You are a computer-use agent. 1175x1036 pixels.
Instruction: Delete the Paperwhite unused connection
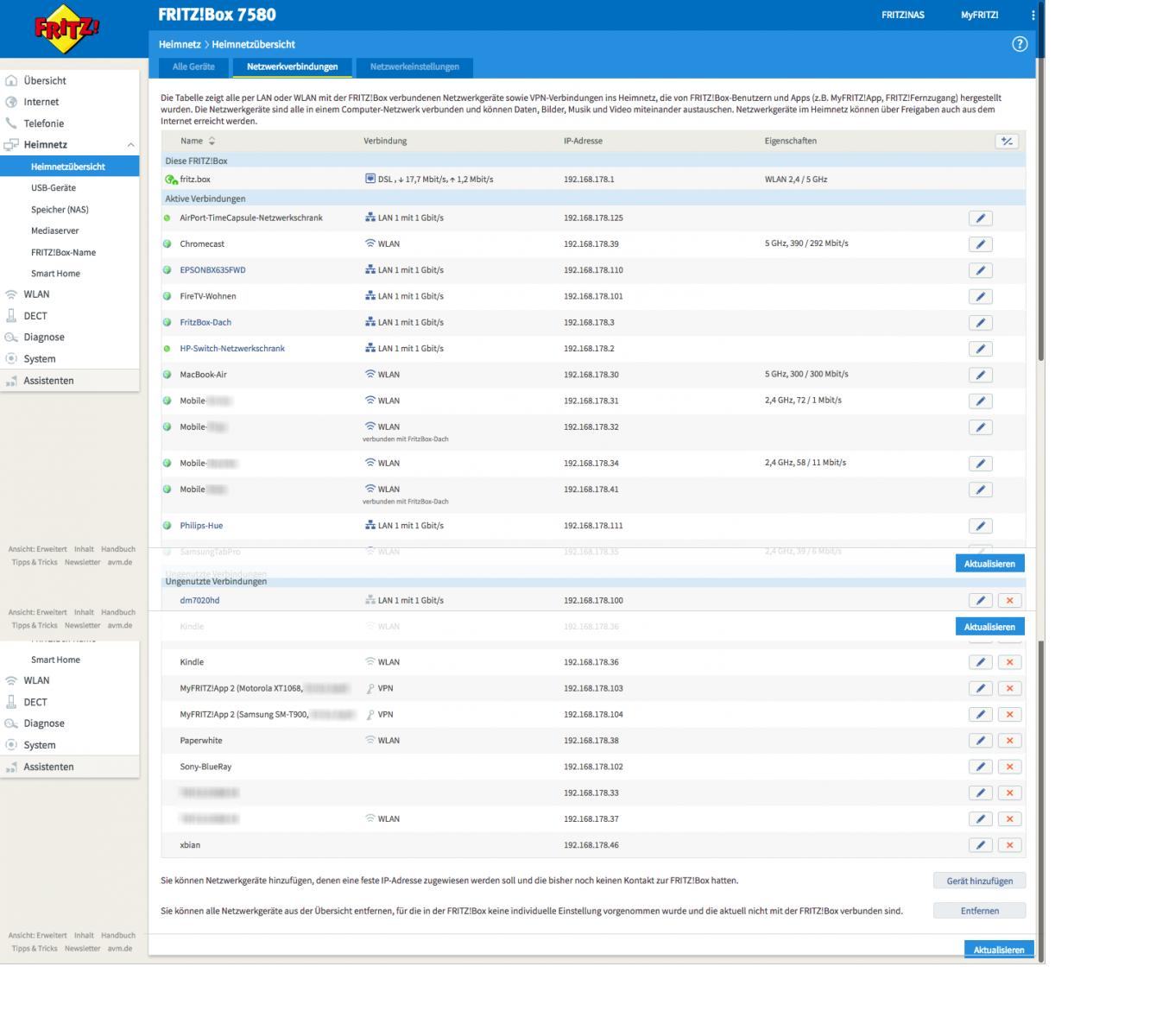1009,741
